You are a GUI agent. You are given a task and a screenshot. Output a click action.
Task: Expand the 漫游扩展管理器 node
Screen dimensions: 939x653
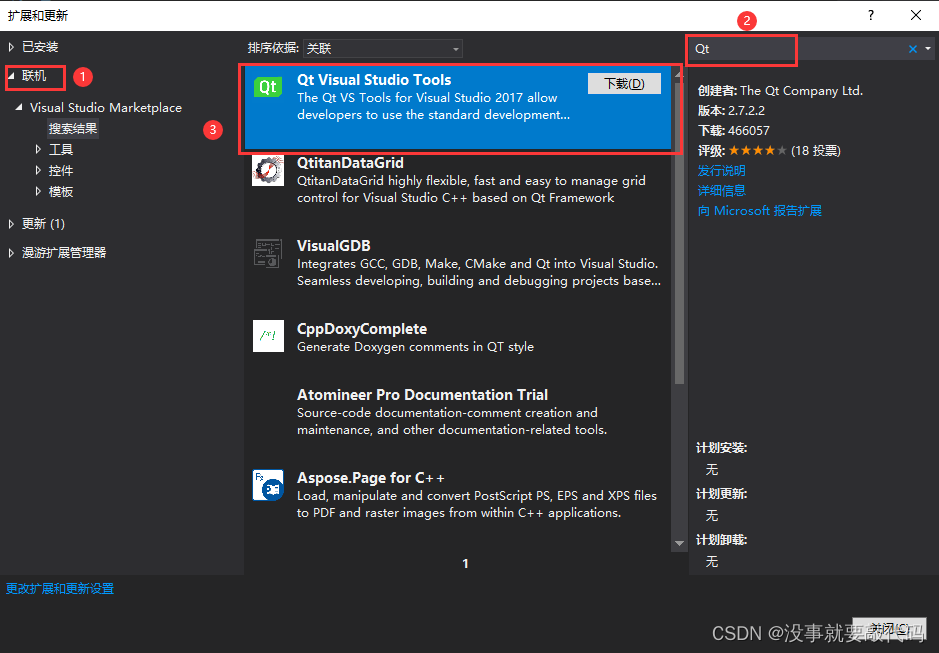(x=11, y=253)
